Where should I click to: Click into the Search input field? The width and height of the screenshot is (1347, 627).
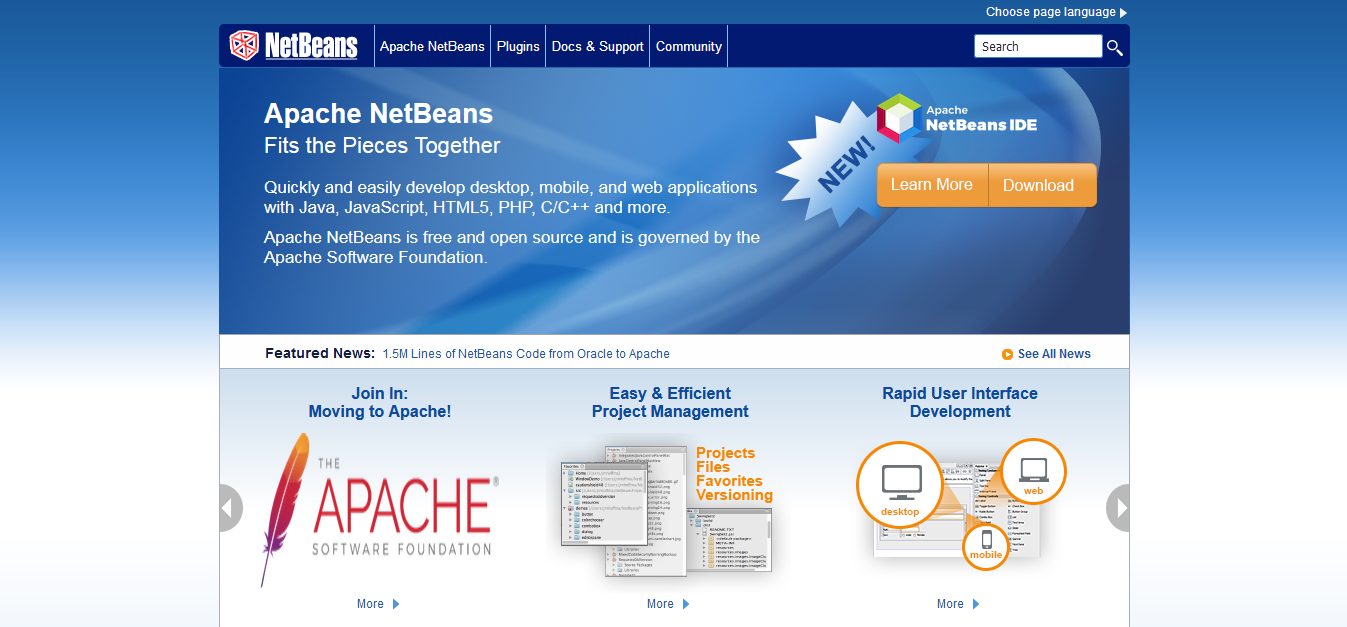coord(1037,46)
